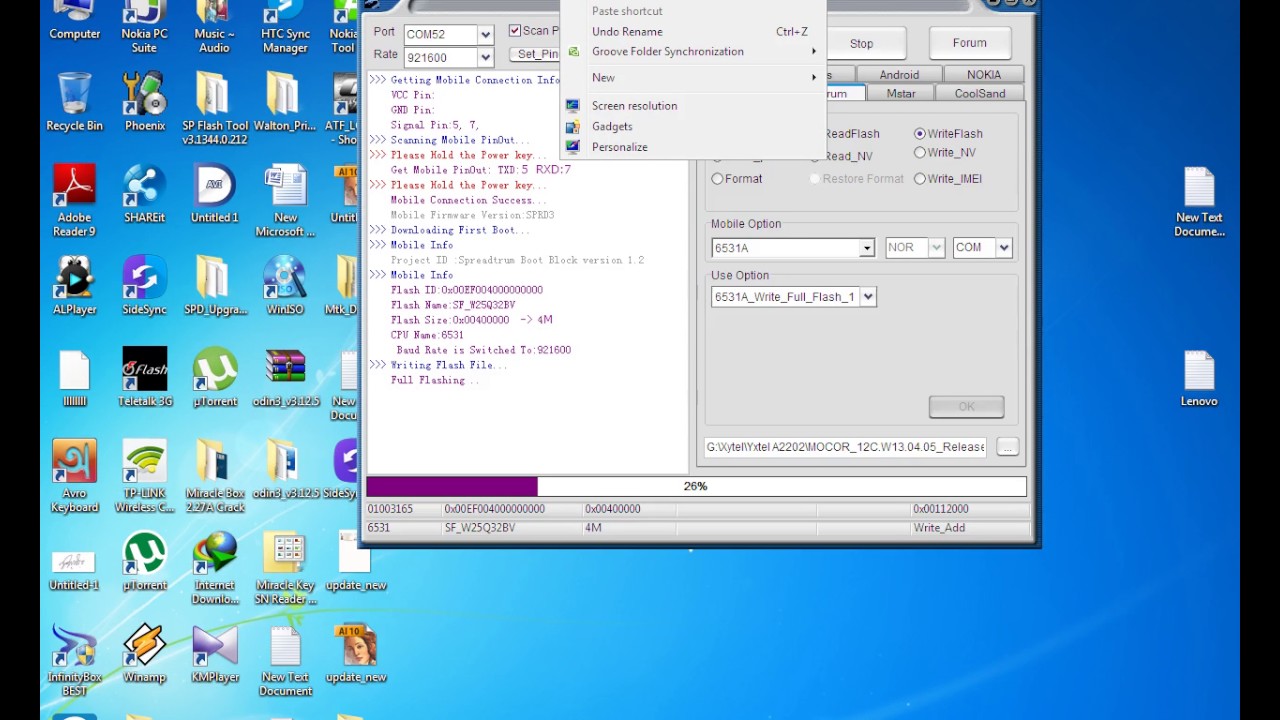Open the COM connection dropdown
The width and height of the screenshot is (1280, 720).
[x=1004, y=248]
